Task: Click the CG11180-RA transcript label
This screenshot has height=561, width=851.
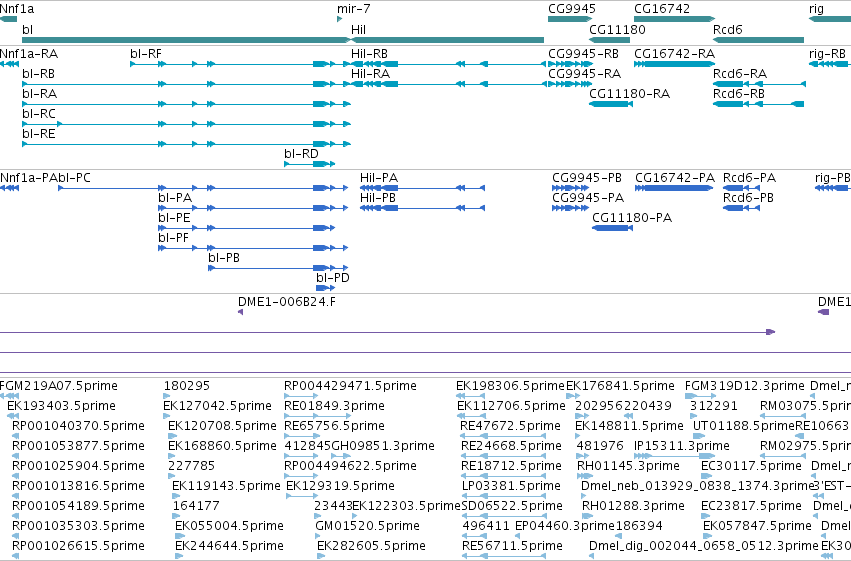Action: (630, 94)
